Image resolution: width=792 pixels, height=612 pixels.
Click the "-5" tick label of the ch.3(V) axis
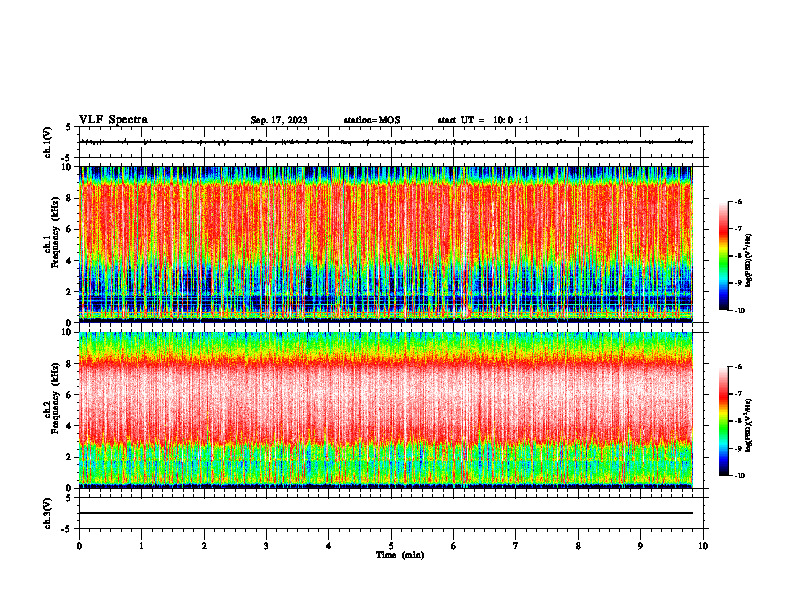pyautogui.click(x=66, y=529)
